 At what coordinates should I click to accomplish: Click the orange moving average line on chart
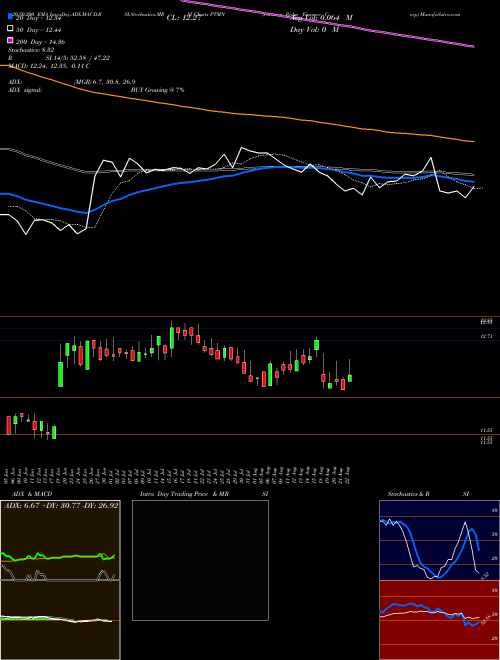pyautogui.click(x=236, y=113)
